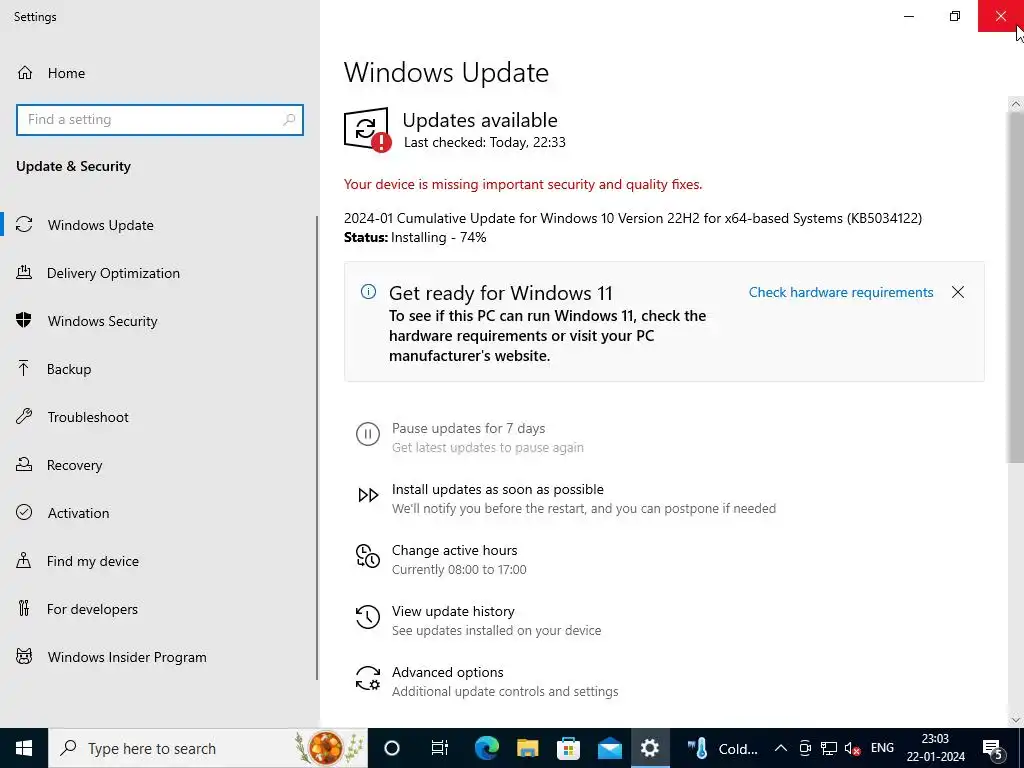Choose Install updates as soon as possible
1024x768 pixels.
click(x=498, y=489)
